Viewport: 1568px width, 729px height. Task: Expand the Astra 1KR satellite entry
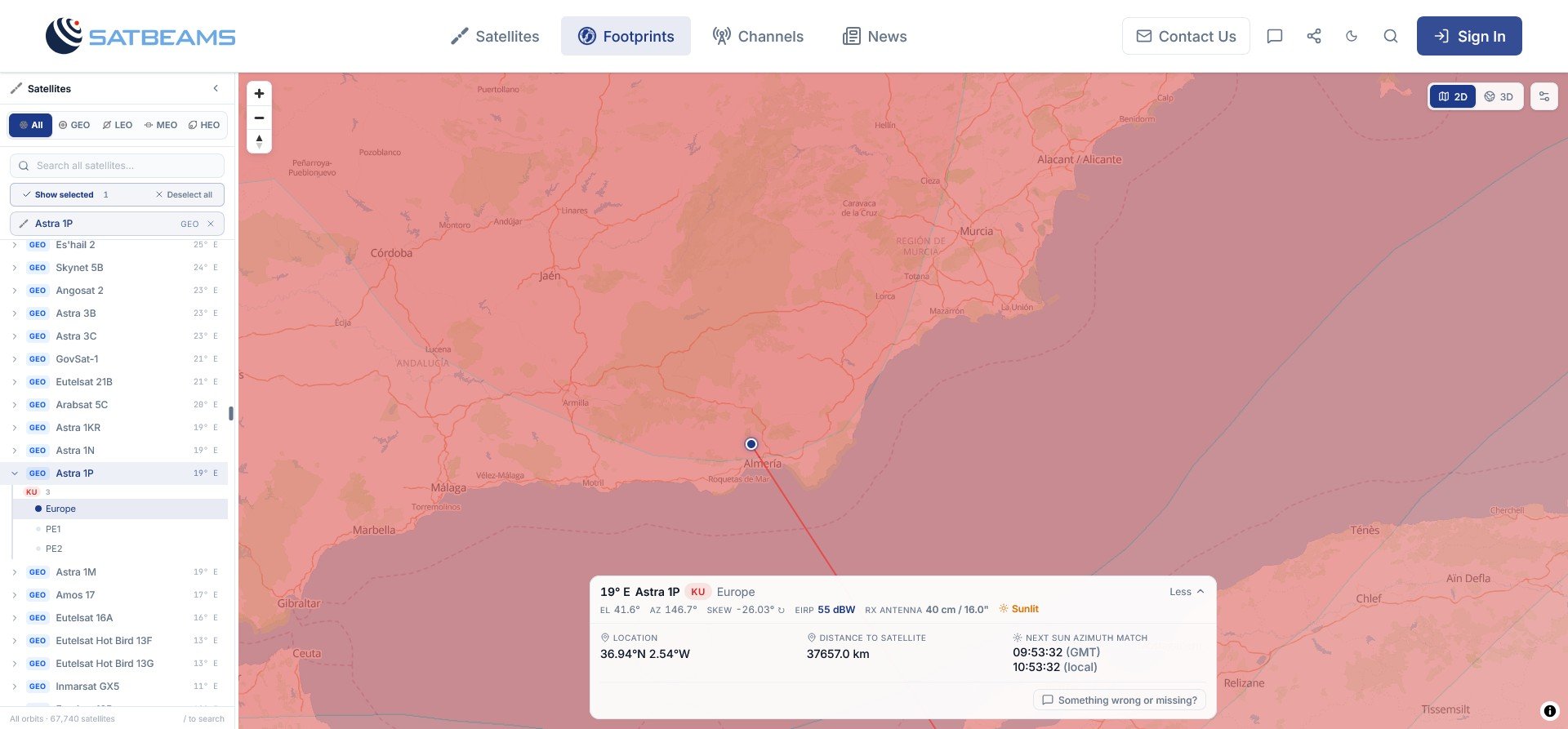15,428
